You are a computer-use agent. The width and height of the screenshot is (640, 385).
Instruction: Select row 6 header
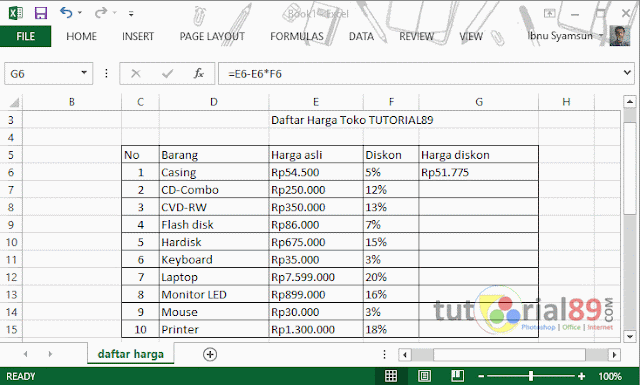(11, 172)
